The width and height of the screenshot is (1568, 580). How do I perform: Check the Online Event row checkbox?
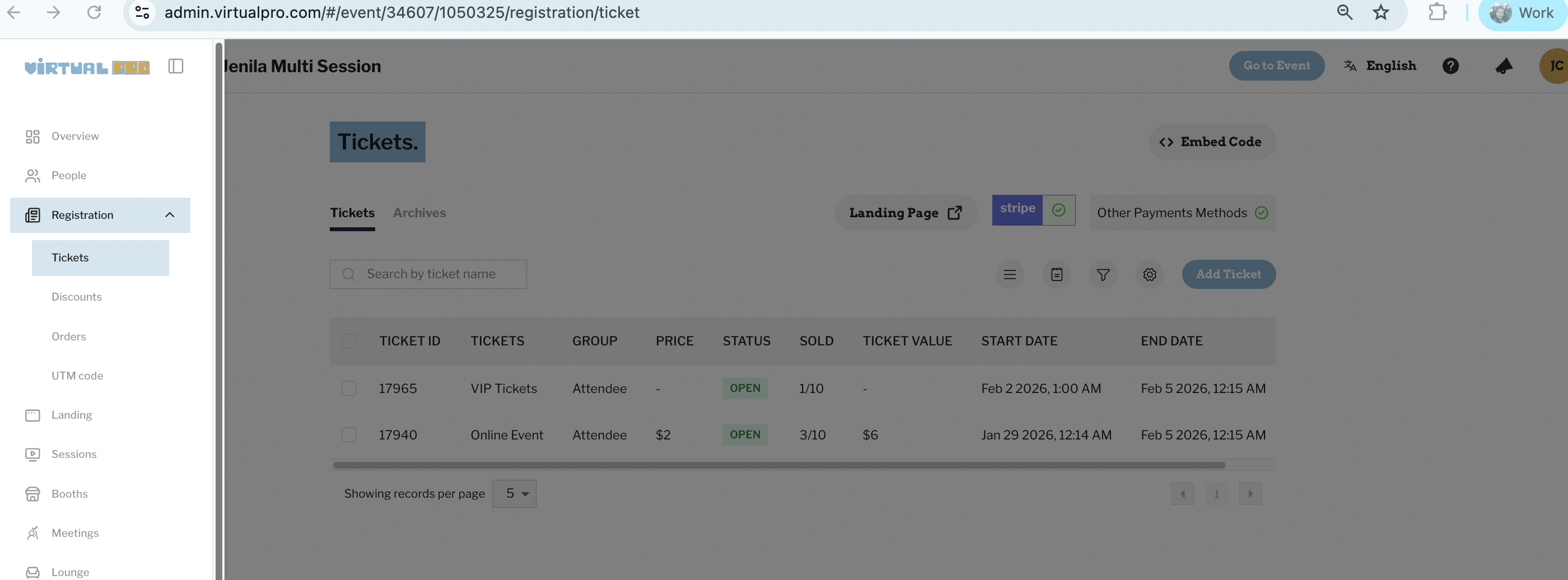click(349, 434)
